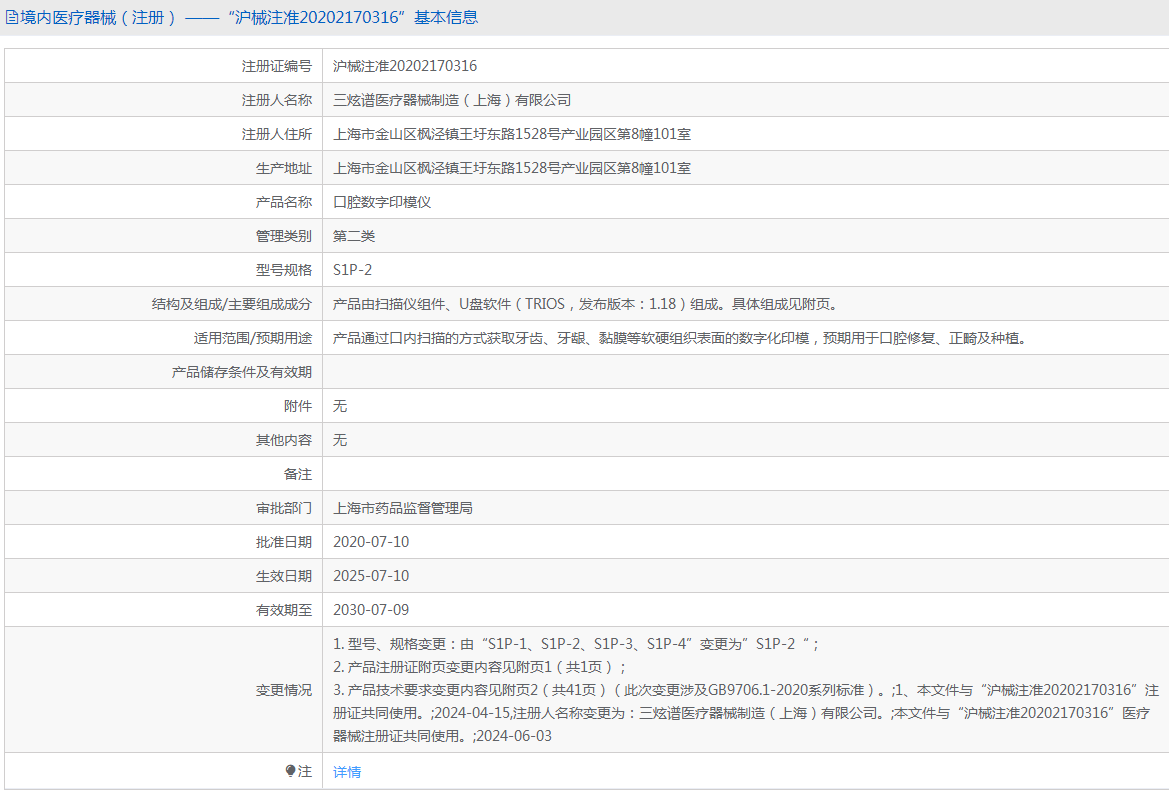The height and width of the screenshot is (792, 1169).
Task: Click the product name 口腔数字印模仪
Action: 382,202
